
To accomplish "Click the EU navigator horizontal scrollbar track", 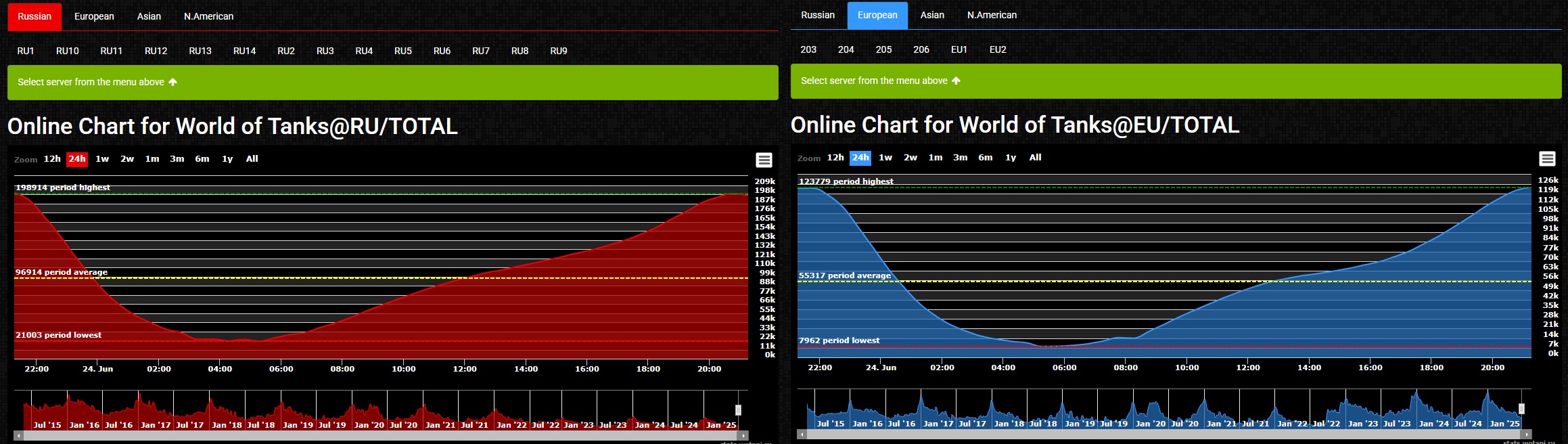I will point(1164,435).
